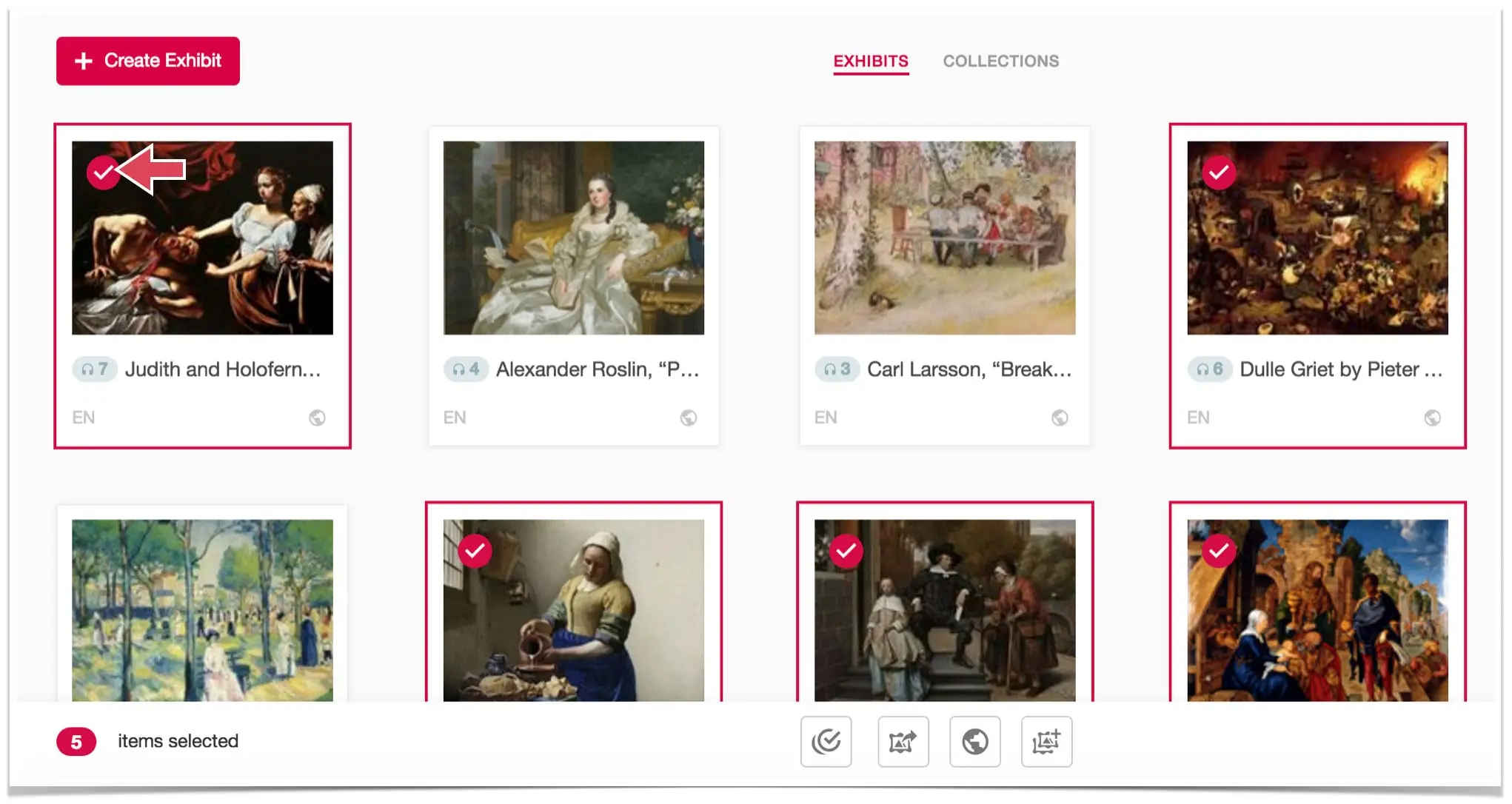Open the Alexander Roslin portrait thumbnail
This screenshot has width=1512, height=804.
click(x=574, y=238)
